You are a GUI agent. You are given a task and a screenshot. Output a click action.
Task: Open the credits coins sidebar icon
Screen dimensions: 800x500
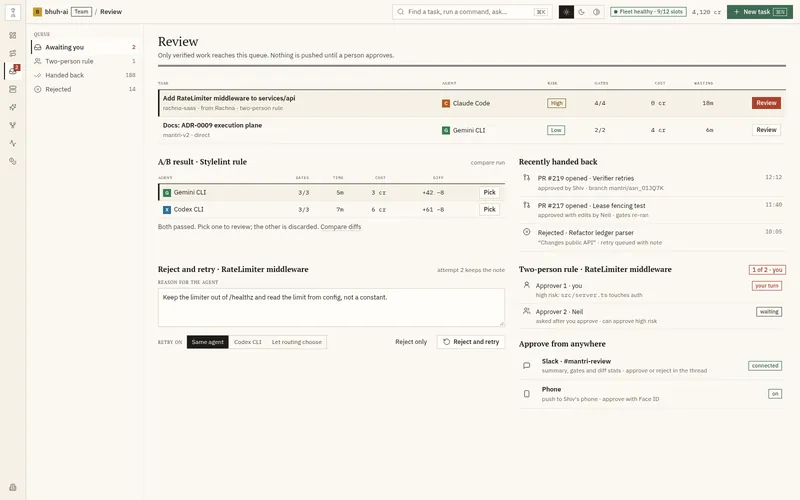pyautogui.click(x=13, y=161)
